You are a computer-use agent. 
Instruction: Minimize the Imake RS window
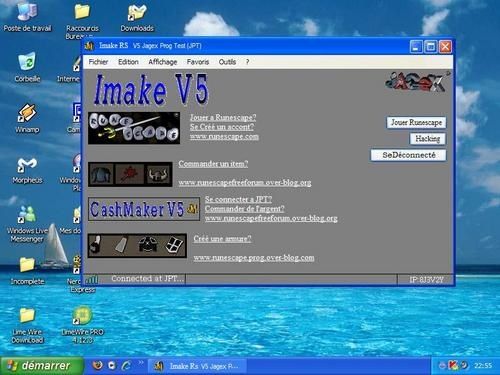coord(416,47)
